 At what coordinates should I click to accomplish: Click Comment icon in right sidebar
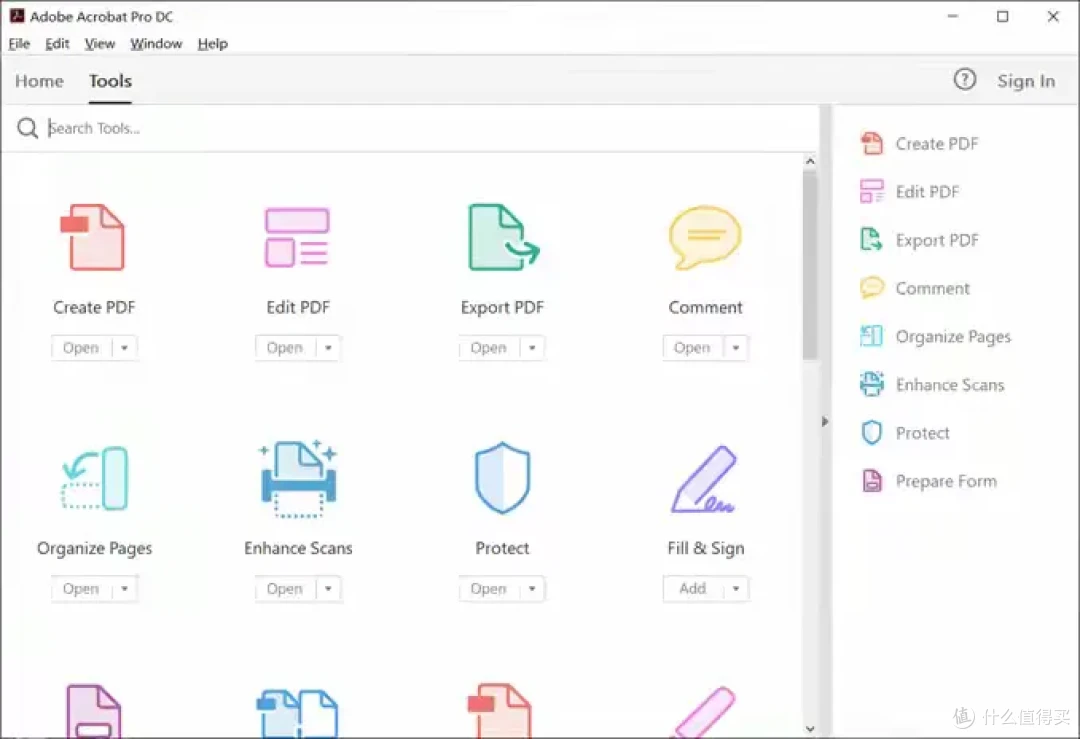coord(872,288)
